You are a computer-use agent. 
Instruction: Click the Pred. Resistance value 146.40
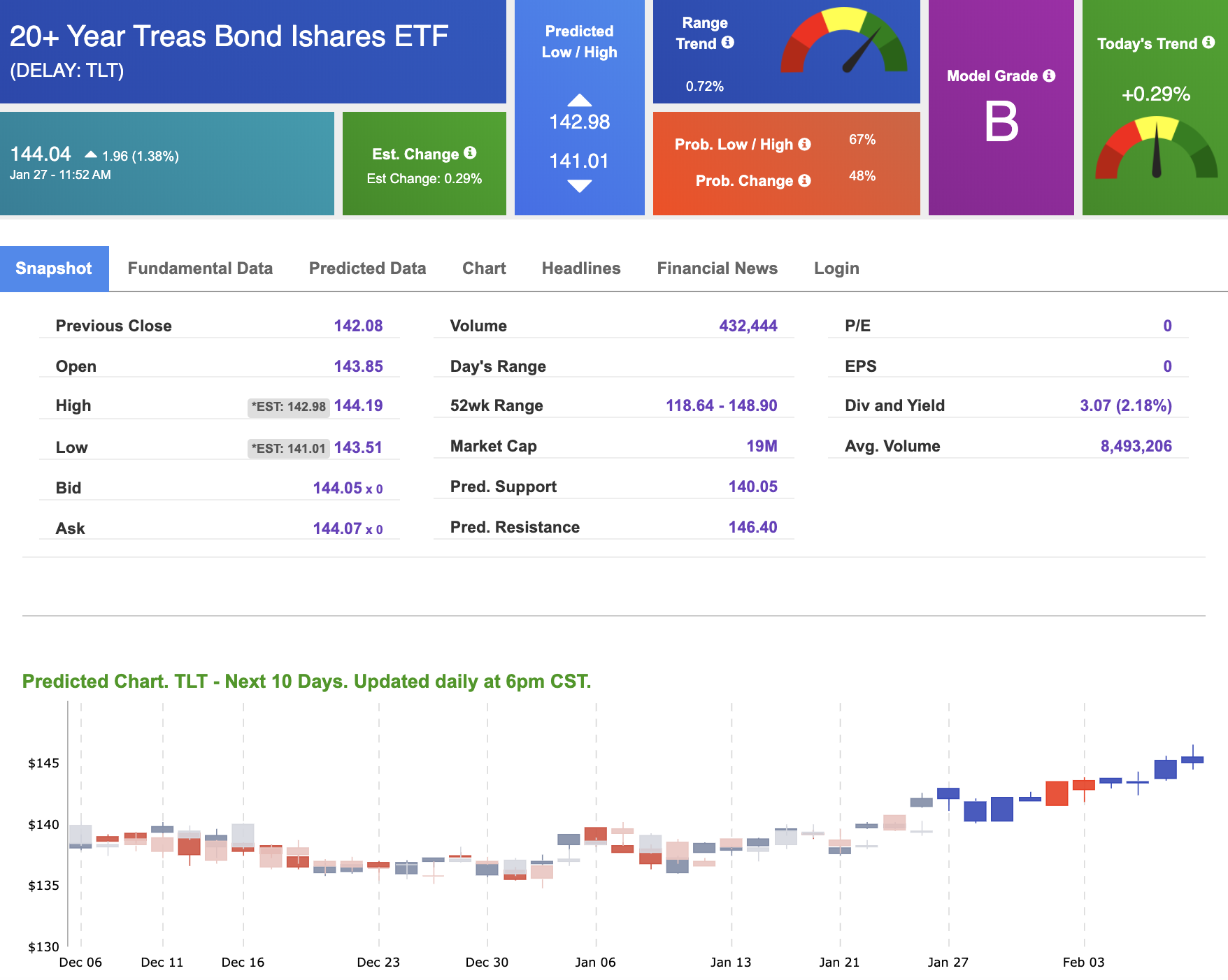[x=752, y=527]
